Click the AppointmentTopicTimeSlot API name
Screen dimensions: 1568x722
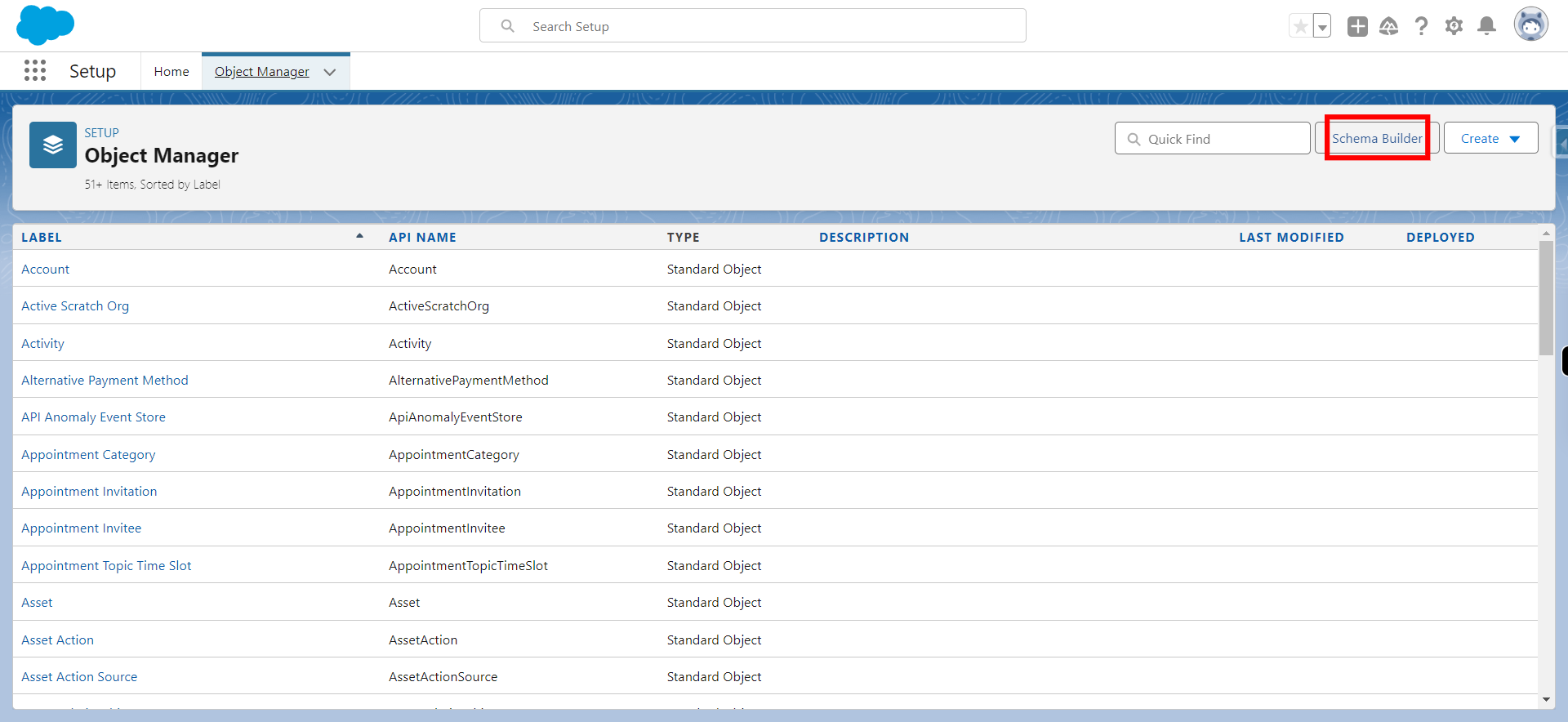(x=468, y=566)
